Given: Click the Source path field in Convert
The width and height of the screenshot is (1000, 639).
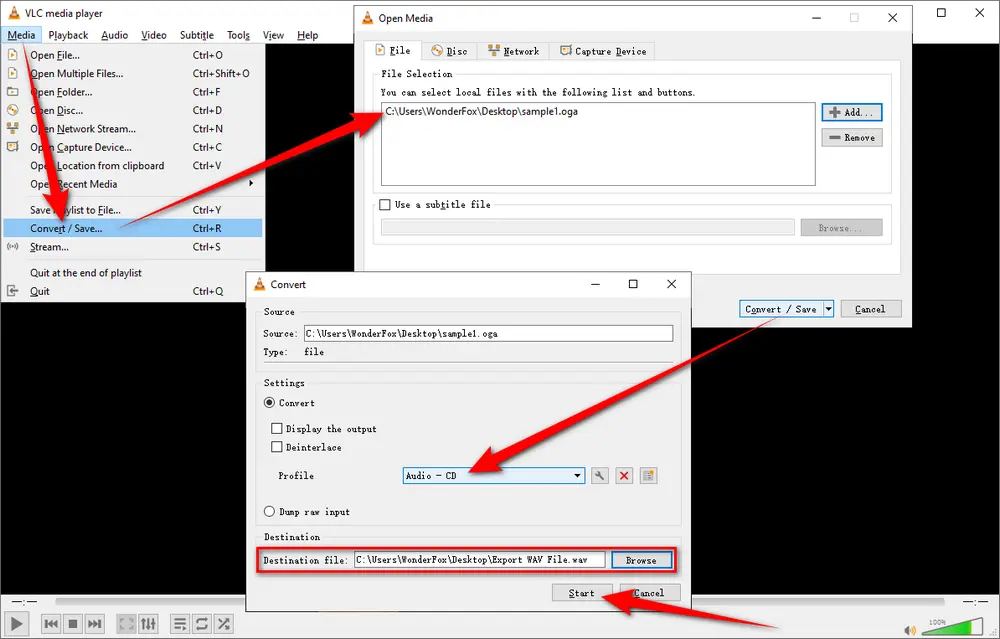Looking at the screenshot, I should click(489, 334).
